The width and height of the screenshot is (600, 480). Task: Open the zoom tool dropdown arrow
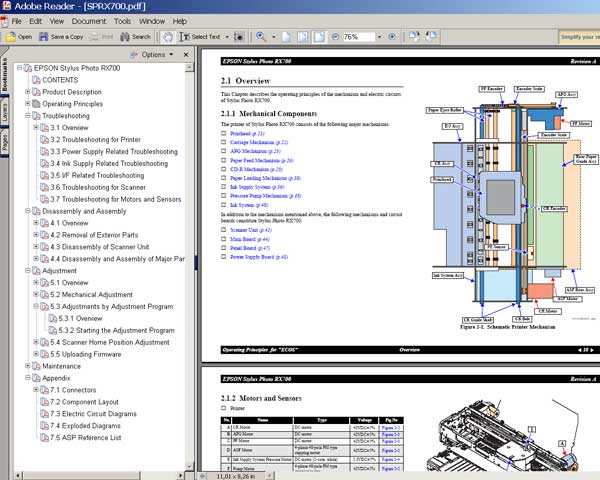point(274,37)
